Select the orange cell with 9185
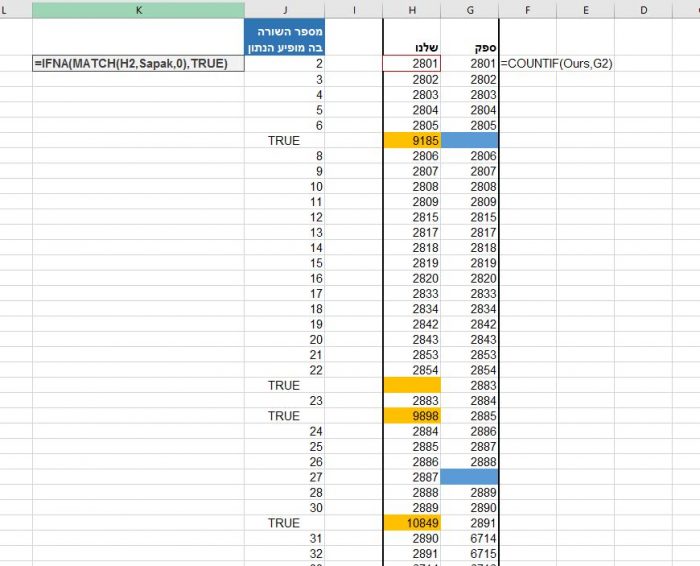Image resolution: width=700 pixels, height=566 pixels. [x=412, y=141]
